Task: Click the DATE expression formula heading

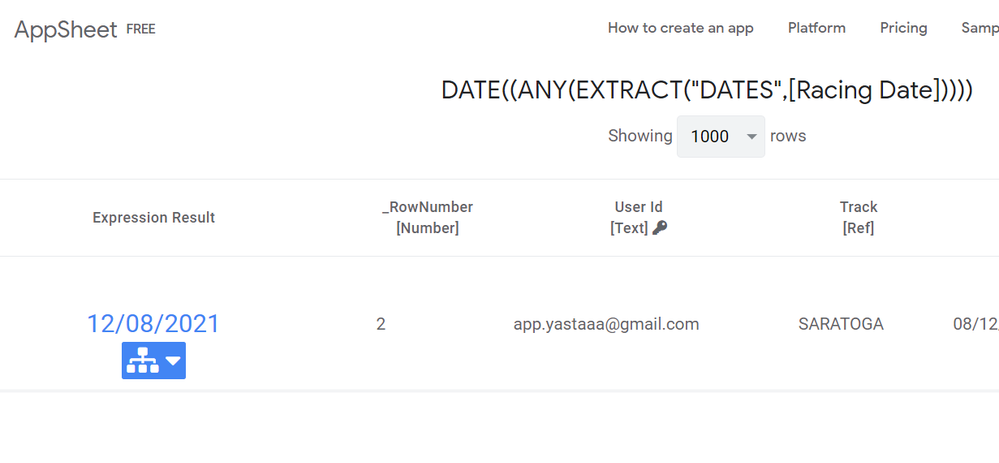Action: pyautogui.click(x=707, y=90)
